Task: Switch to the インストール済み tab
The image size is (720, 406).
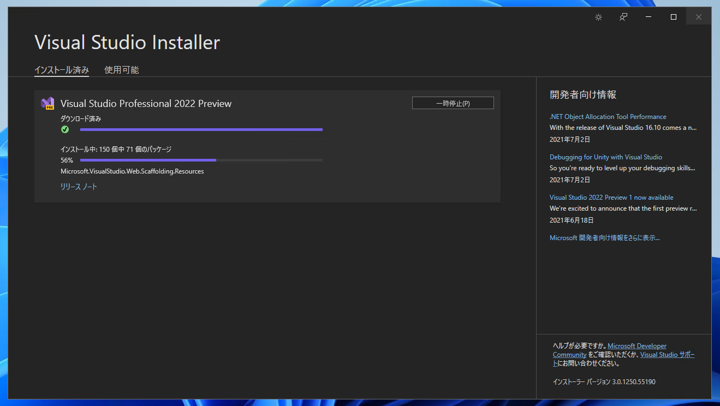Action: (62, 70)
